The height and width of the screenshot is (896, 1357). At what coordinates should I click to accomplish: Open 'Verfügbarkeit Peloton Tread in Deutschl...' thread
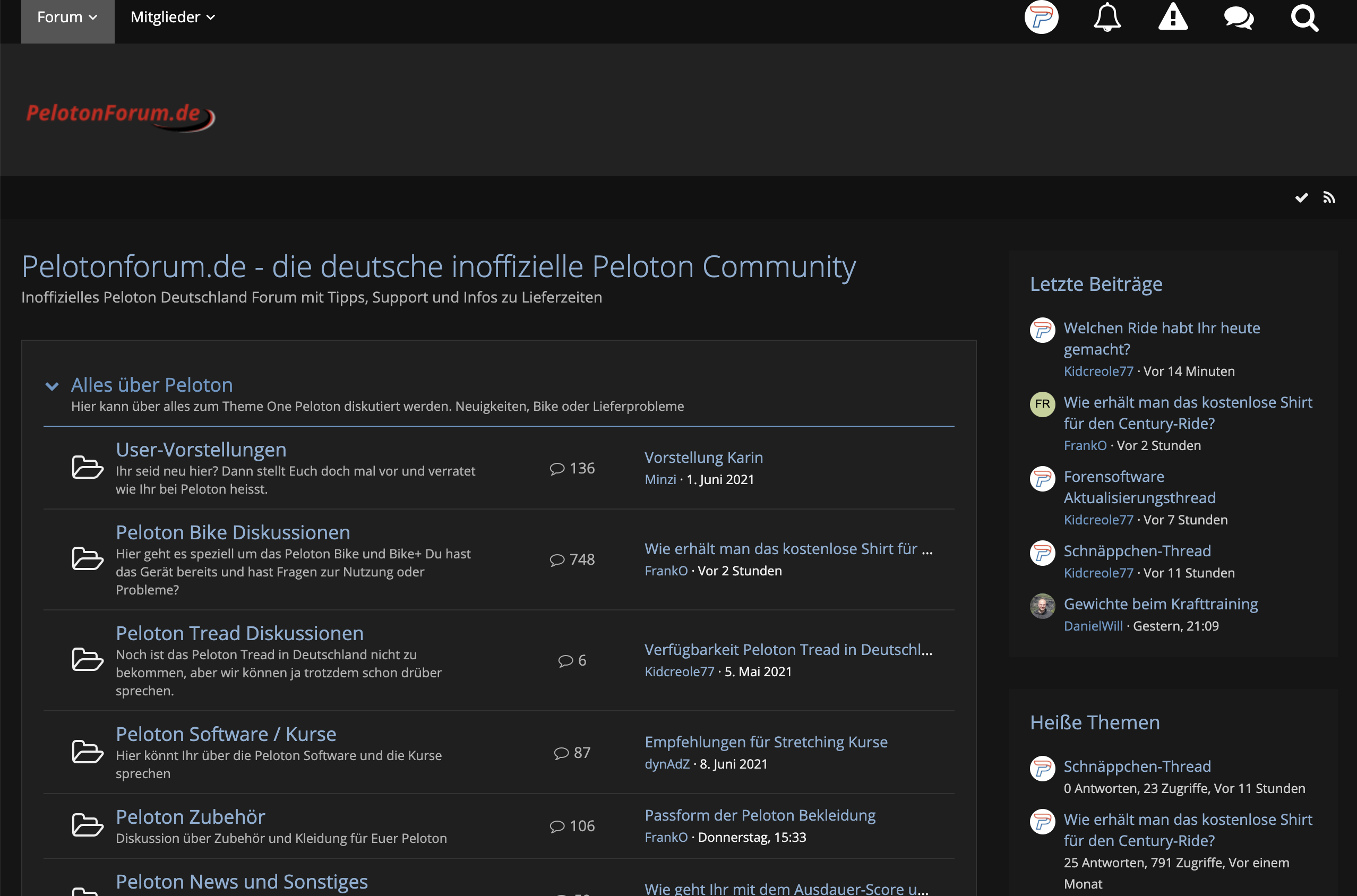point(788,650)
